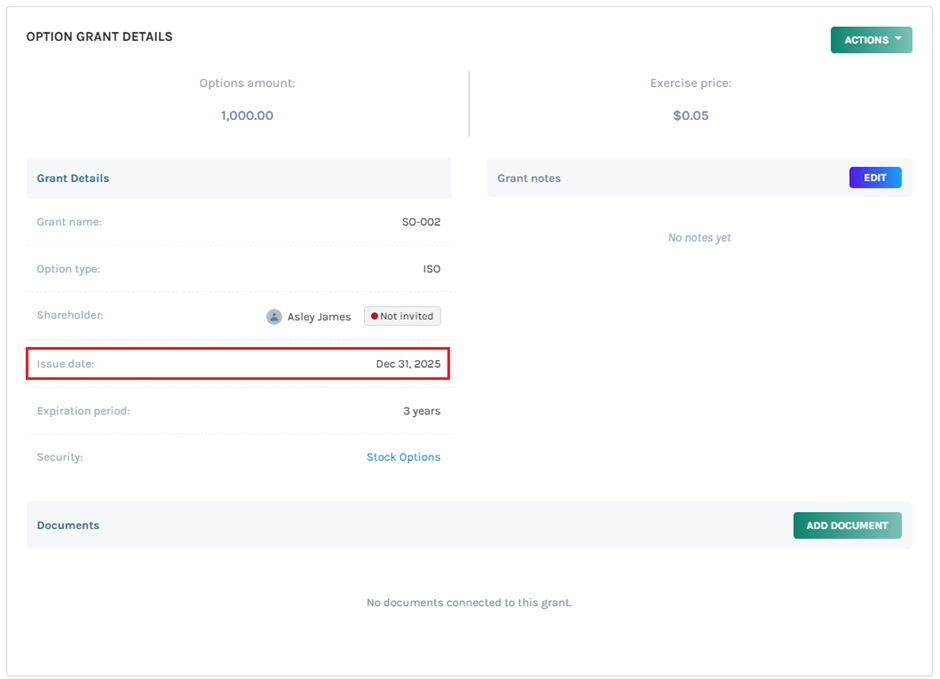Select the Grant notes section header
This screenshot has height=679, width=940.
click(x=529, y=178)
